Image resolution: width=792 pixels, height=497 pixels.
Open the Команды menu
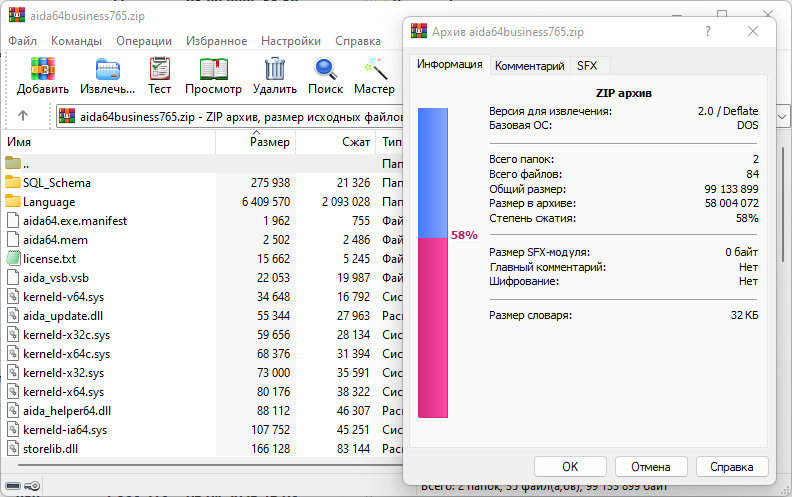click(x=76, y=41)
